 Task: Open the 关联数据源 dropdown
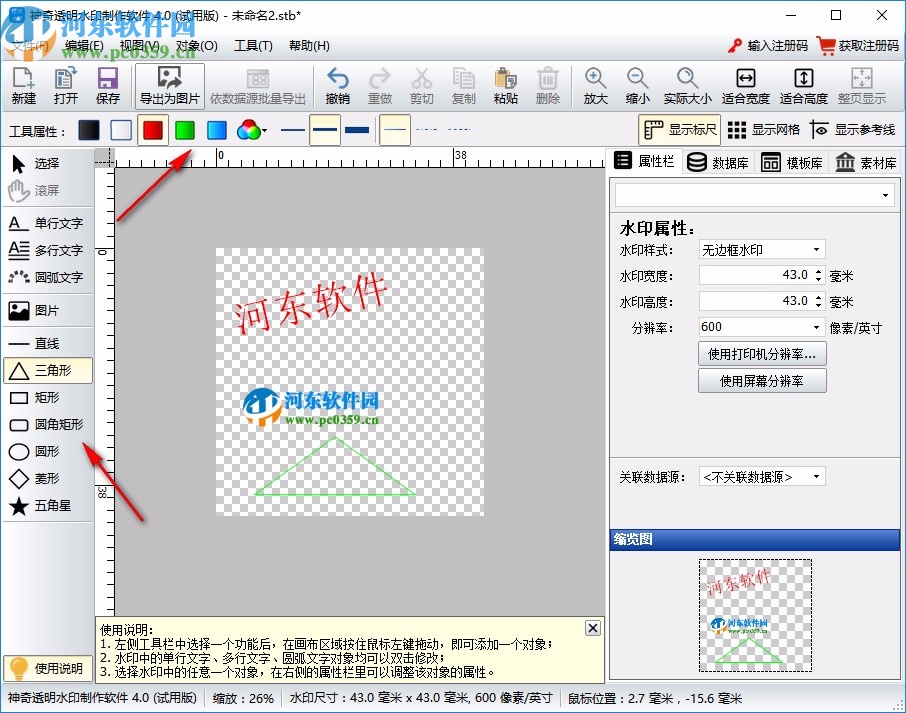tap(816, 477)
